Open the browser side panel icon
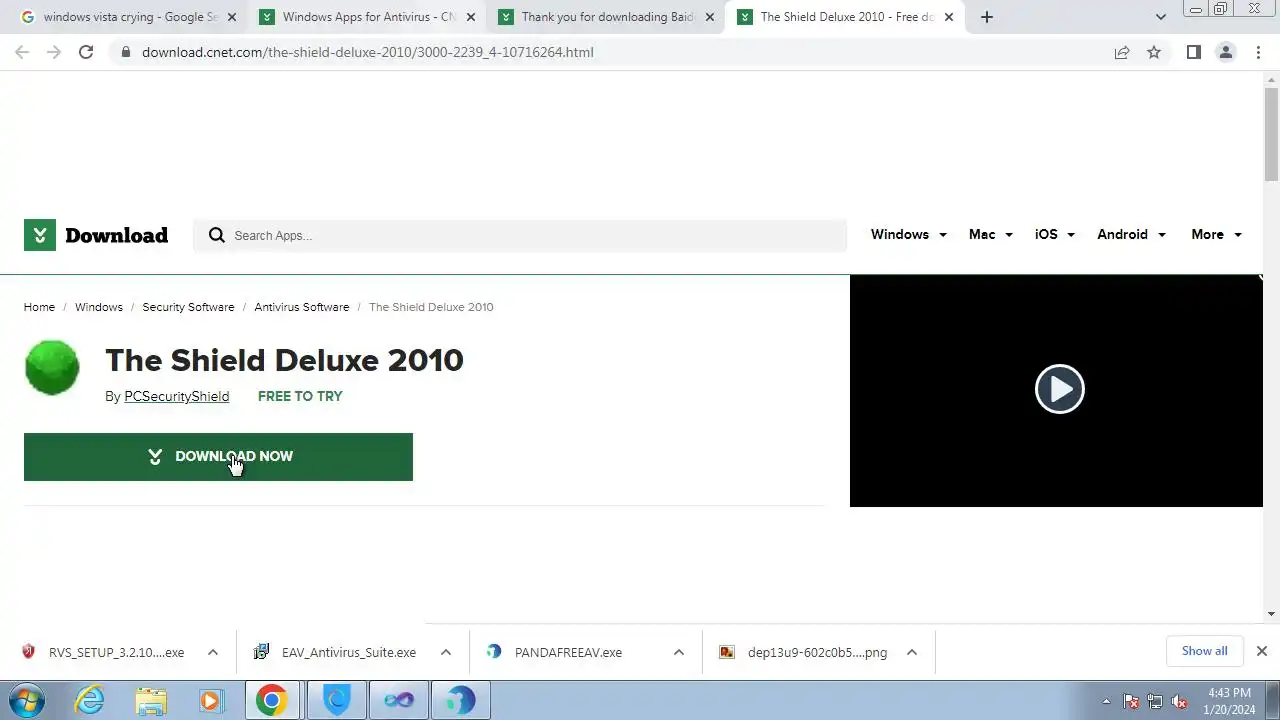This screenshot has width=1280, height=720. click(1194, 52)
